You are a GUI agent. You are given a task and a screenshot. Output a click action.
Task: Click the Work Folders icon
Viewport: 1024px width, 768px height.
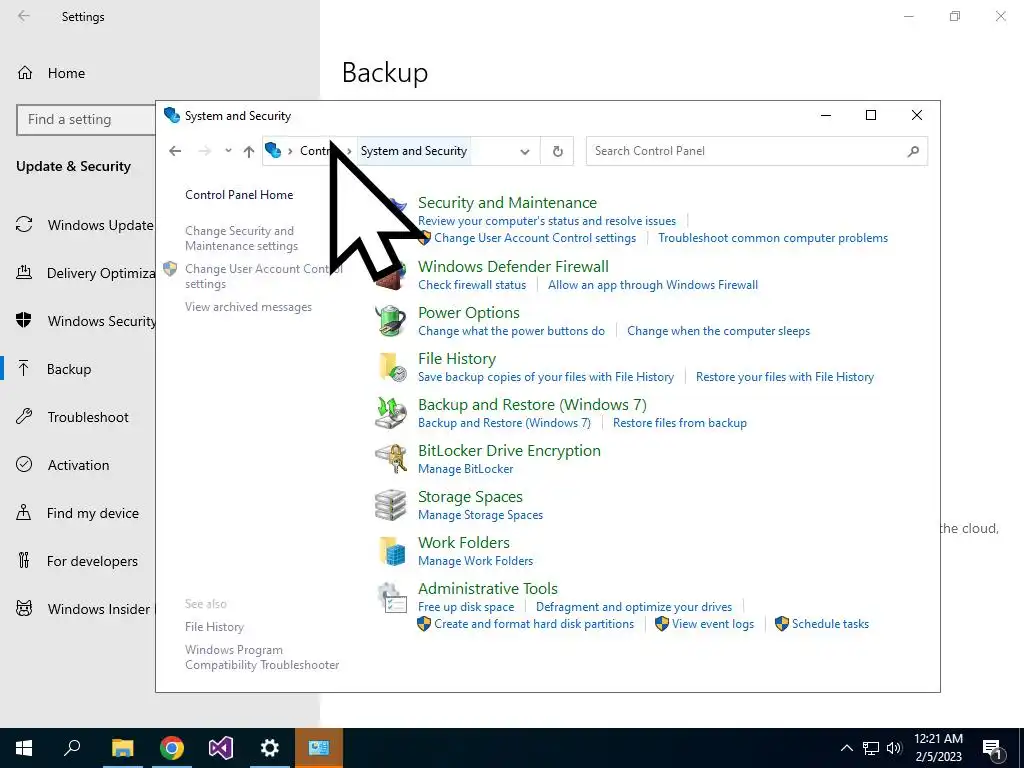click(x=392, y=551)
